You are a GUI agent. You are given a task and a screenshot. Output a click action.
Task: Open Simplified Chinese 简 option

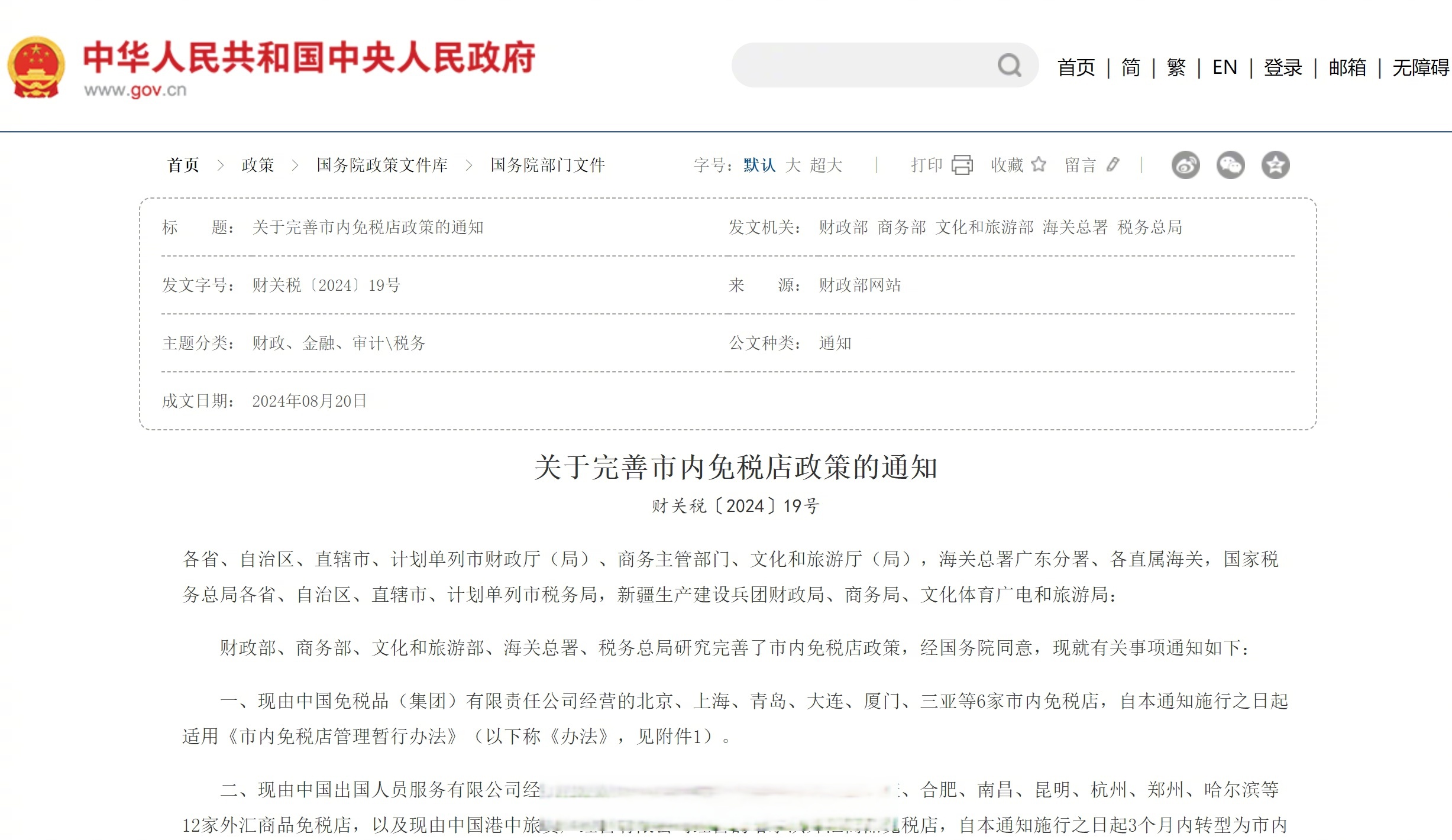point(1130,67)
